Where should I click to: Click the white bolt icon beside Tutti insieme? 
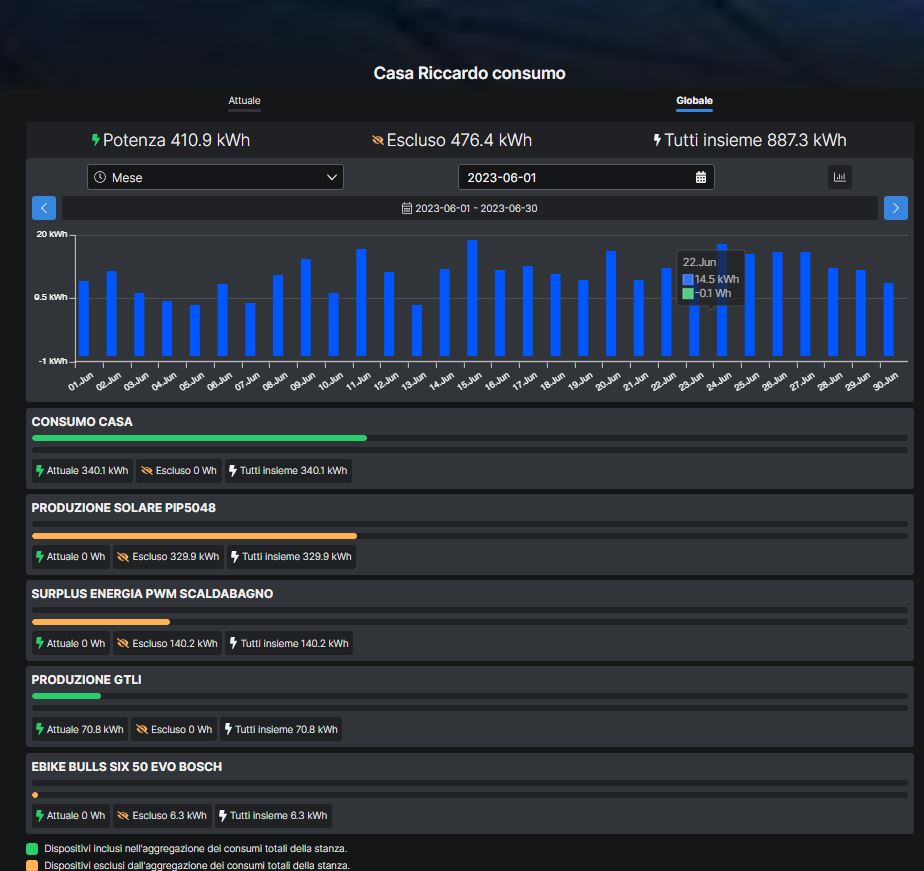[657, 140]
